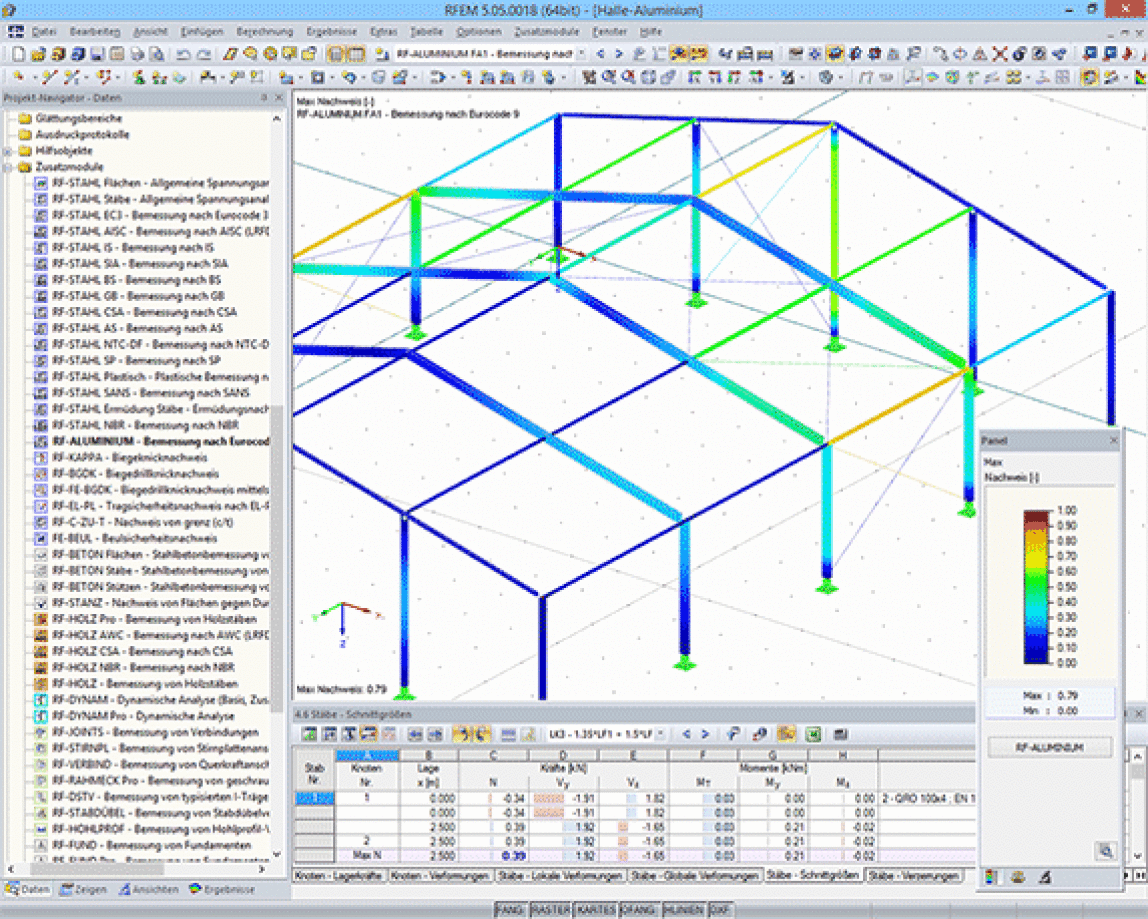Close the Panel window
This screenshot has height=919, width=1148.
coord(1114,440)
